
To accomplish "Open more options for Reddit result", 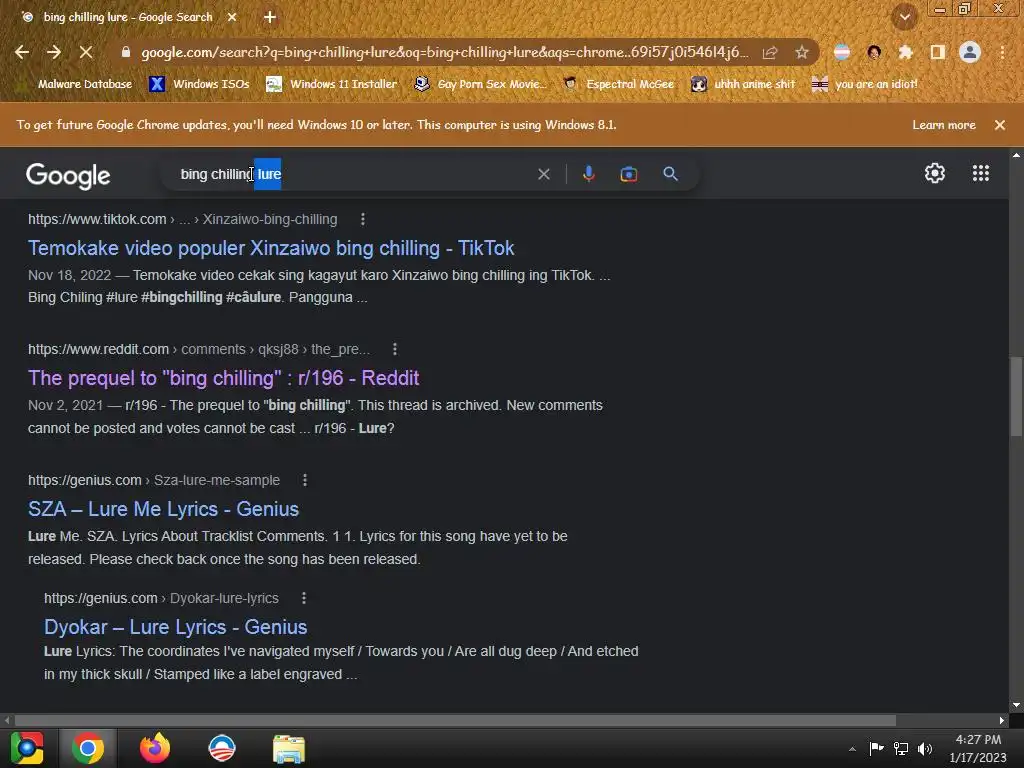I will pos(394,349).
